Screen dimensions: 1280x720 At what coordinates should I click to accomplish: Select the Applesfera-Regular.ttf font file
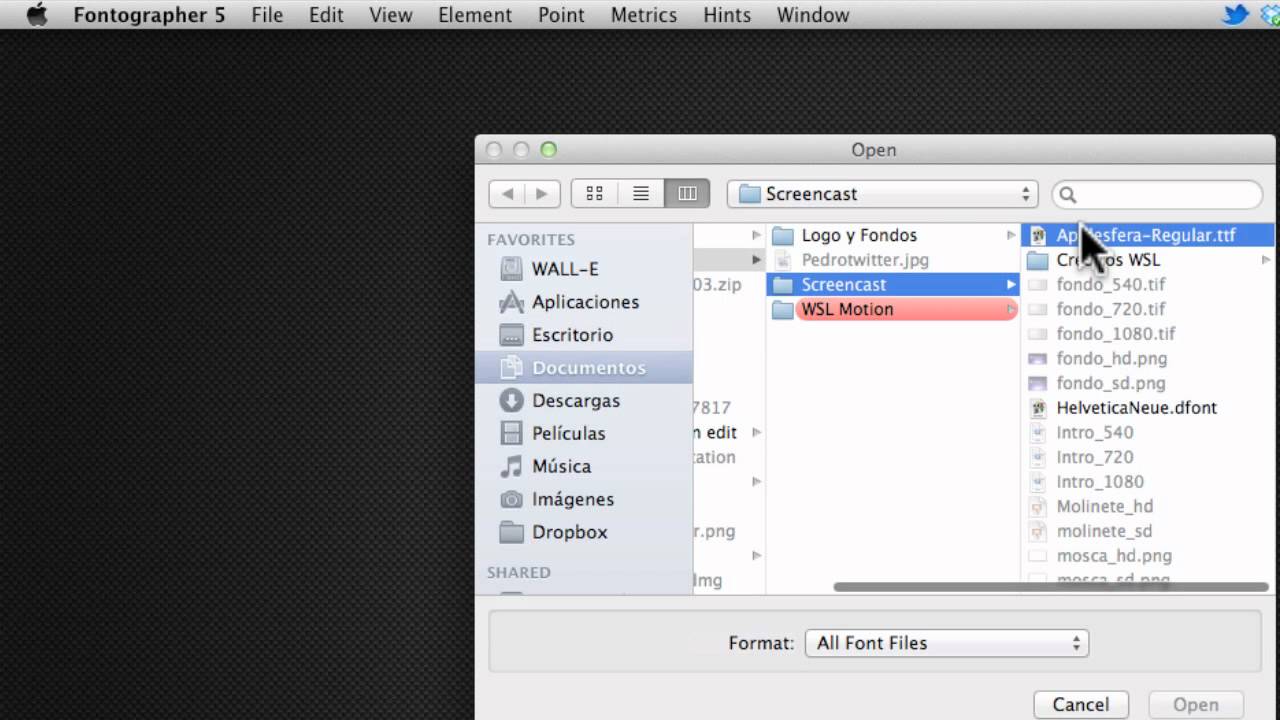(x=1146, y=235)
